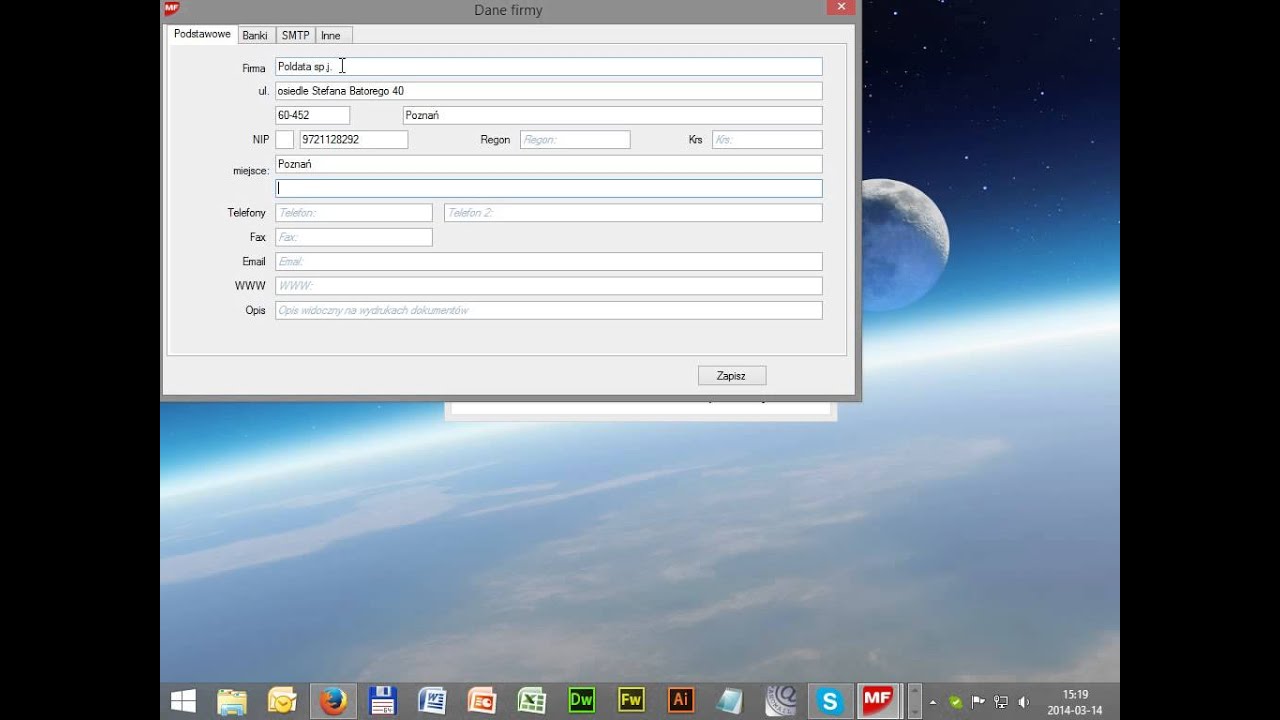Switch to the SMTP tab
This screenshot has height=720, width=1280.
[295, 35]
